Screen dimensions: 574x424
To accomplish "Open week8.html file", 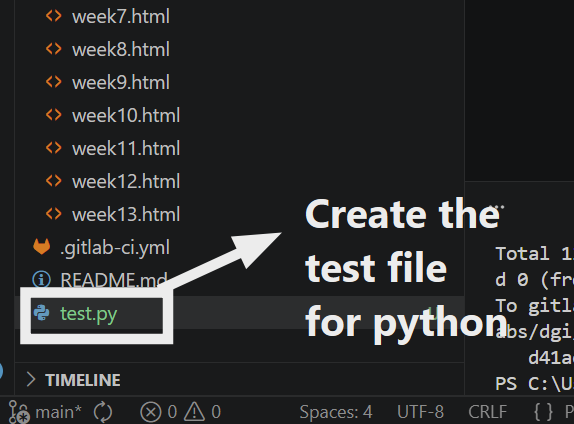I will [121, 50].
